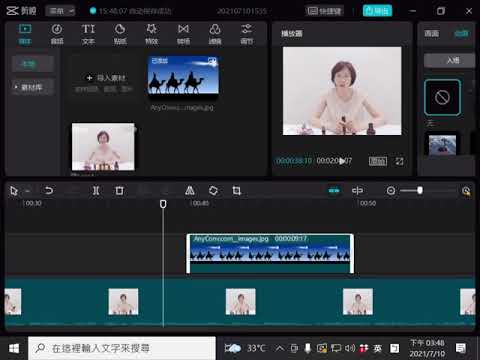Switch the input language indicator

(x=377, y=349)
